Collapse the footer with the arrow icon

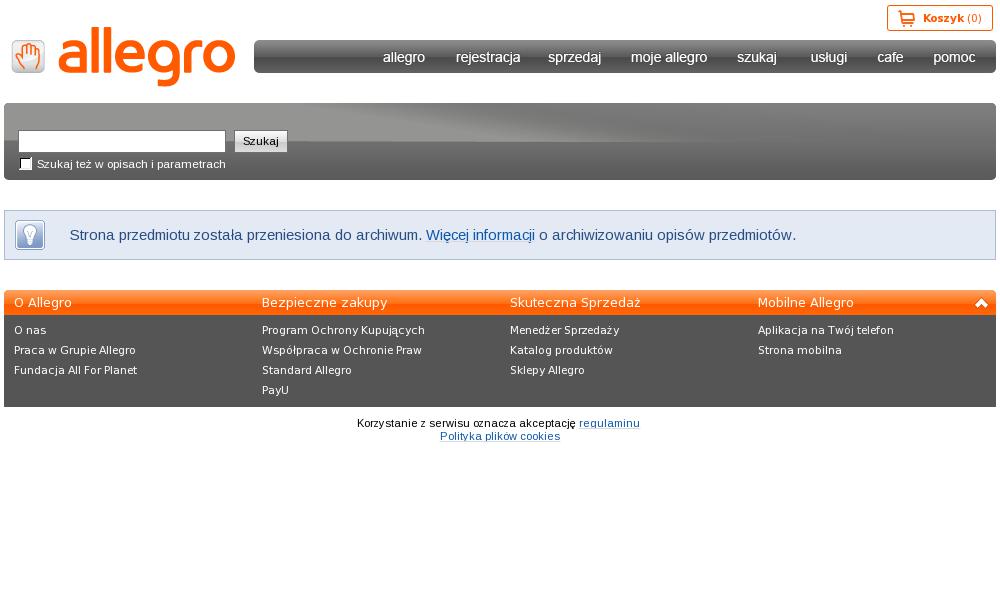click(981, 303)
